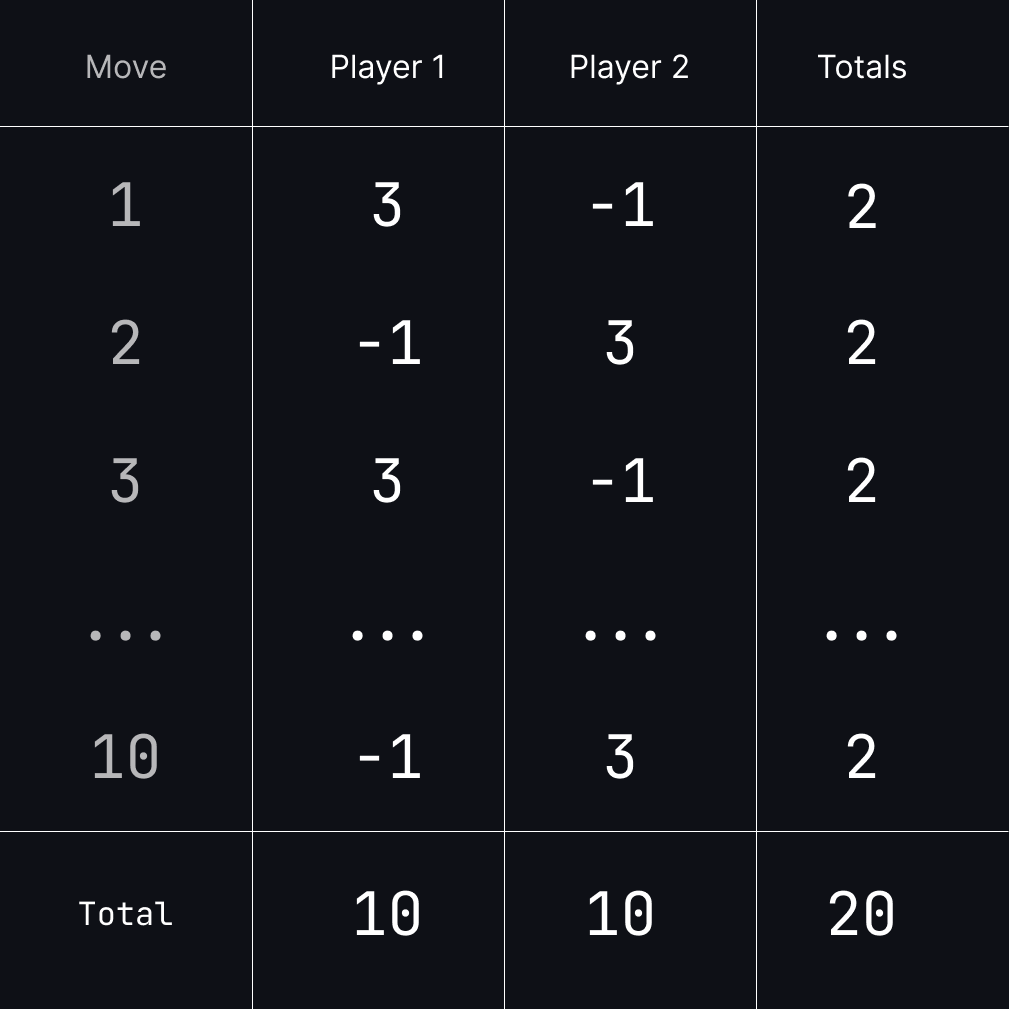Select Player 1's score for move 10

[x=389, y=757]
